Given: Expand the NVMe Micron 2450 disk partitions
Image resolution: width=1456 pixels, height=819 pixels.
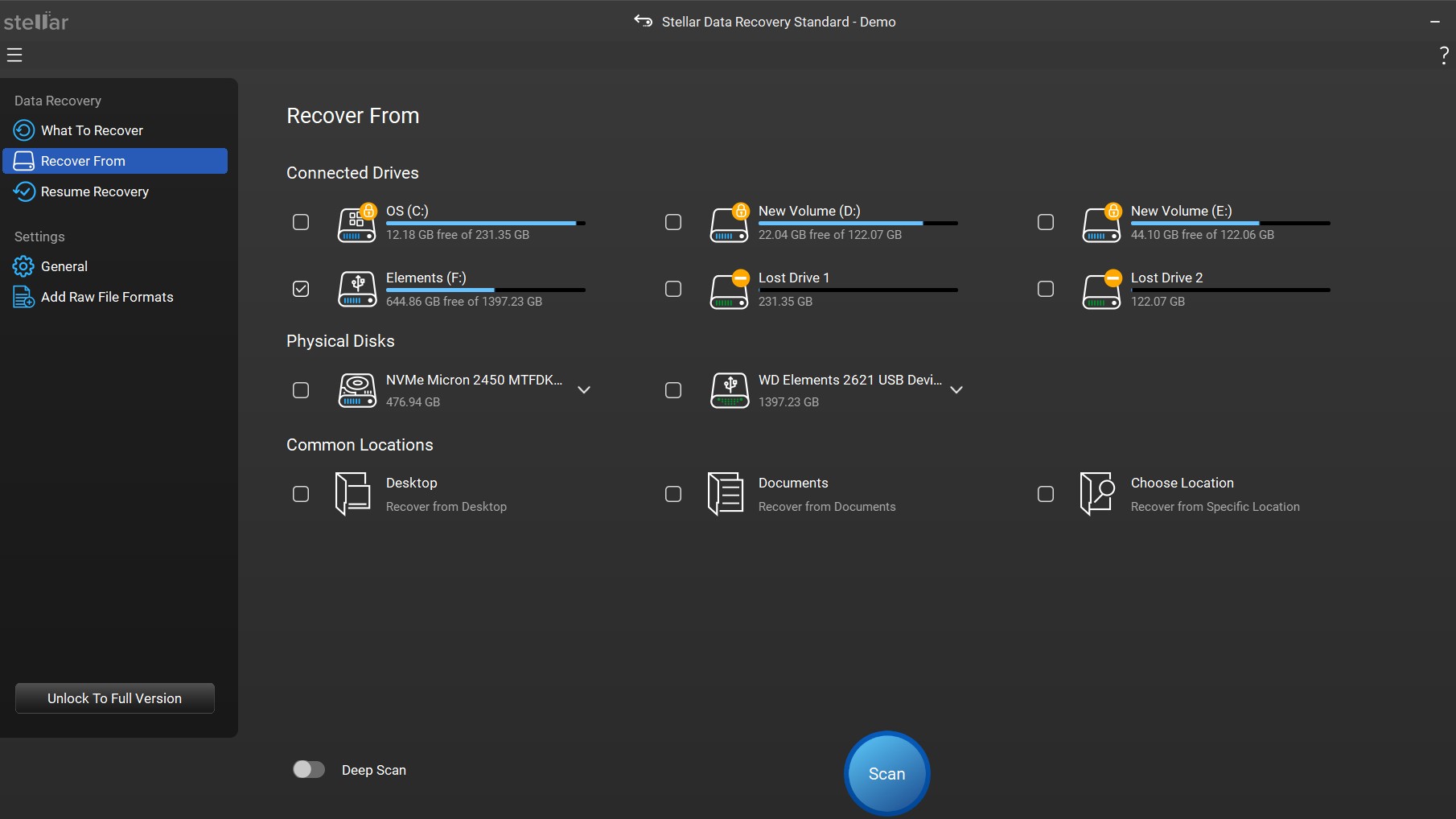Looking at the screenshot, I should (x=583, y=390).
